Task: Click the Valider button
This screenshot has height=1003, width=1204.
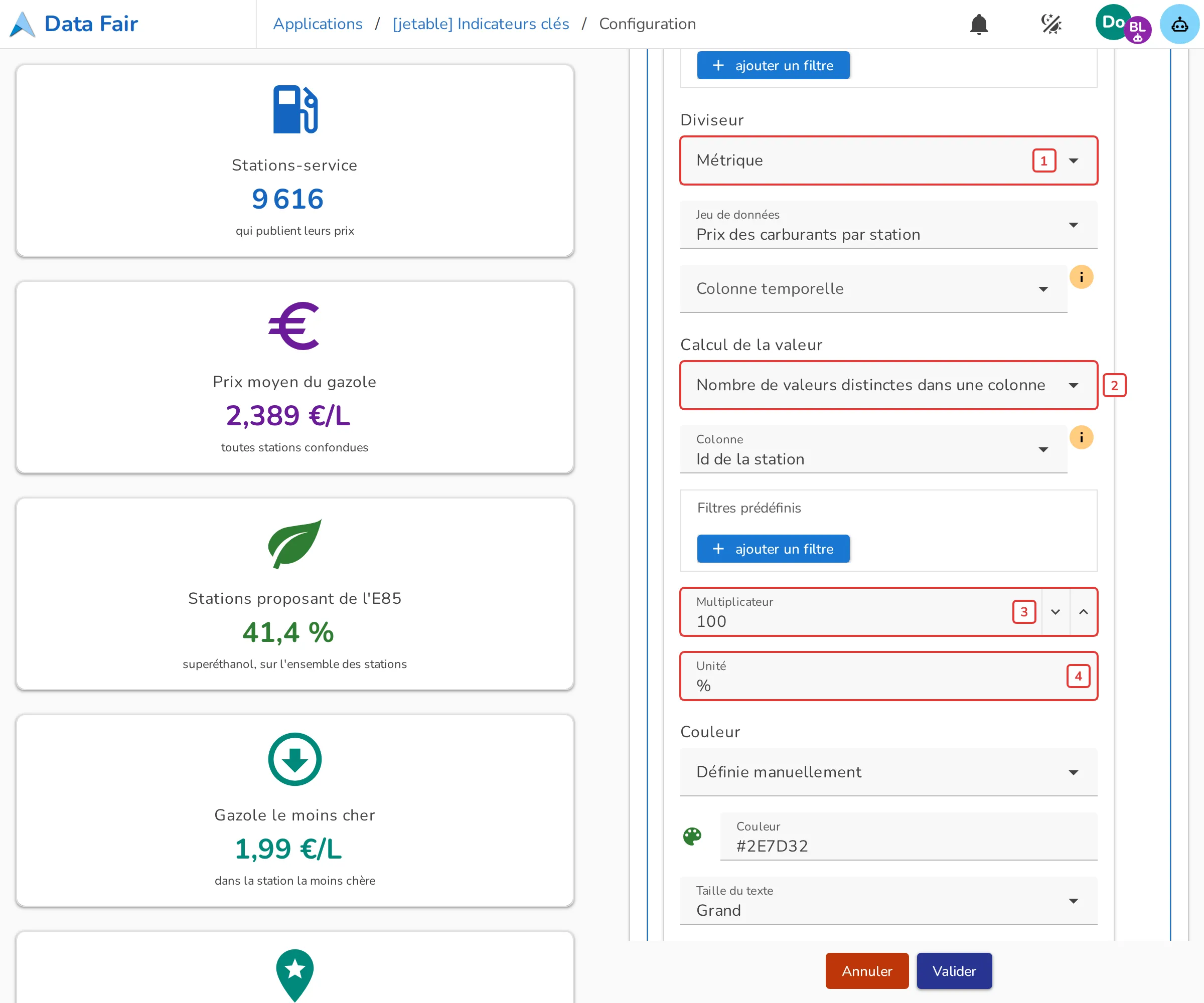Action: point(954,971)
